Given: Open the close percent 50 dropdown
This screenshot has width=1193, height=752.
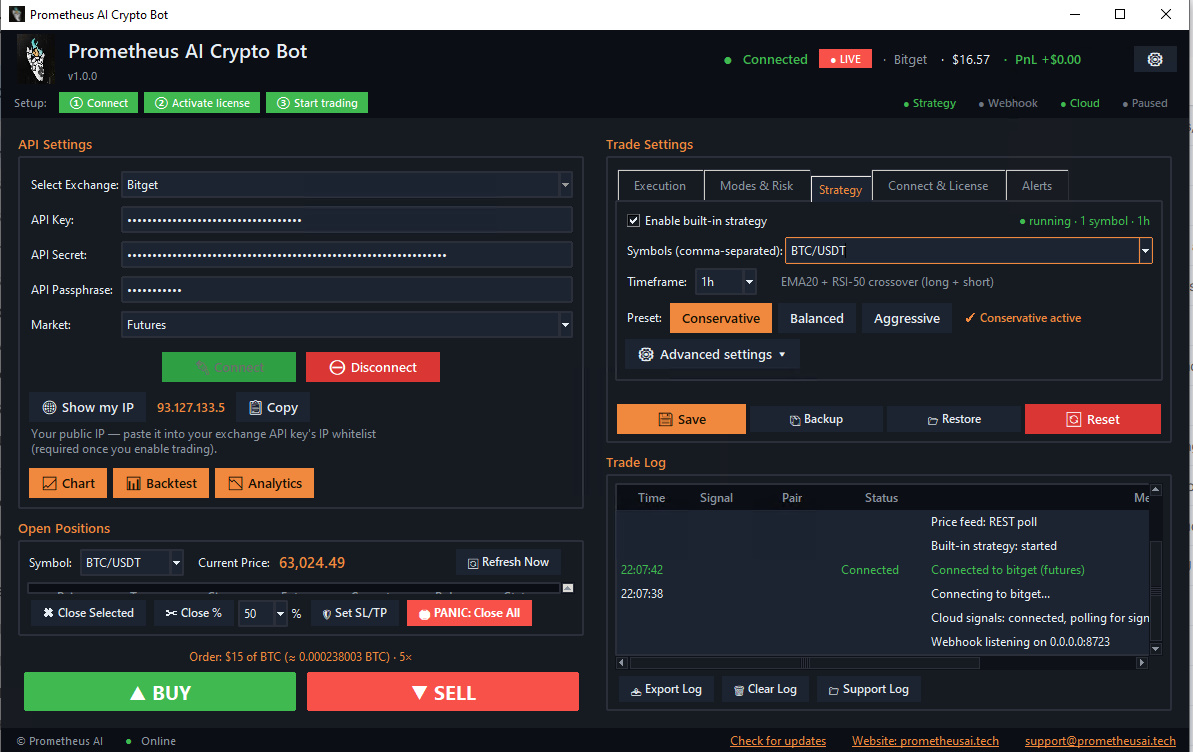Looking at the screenshot, I should coord(281,613).
